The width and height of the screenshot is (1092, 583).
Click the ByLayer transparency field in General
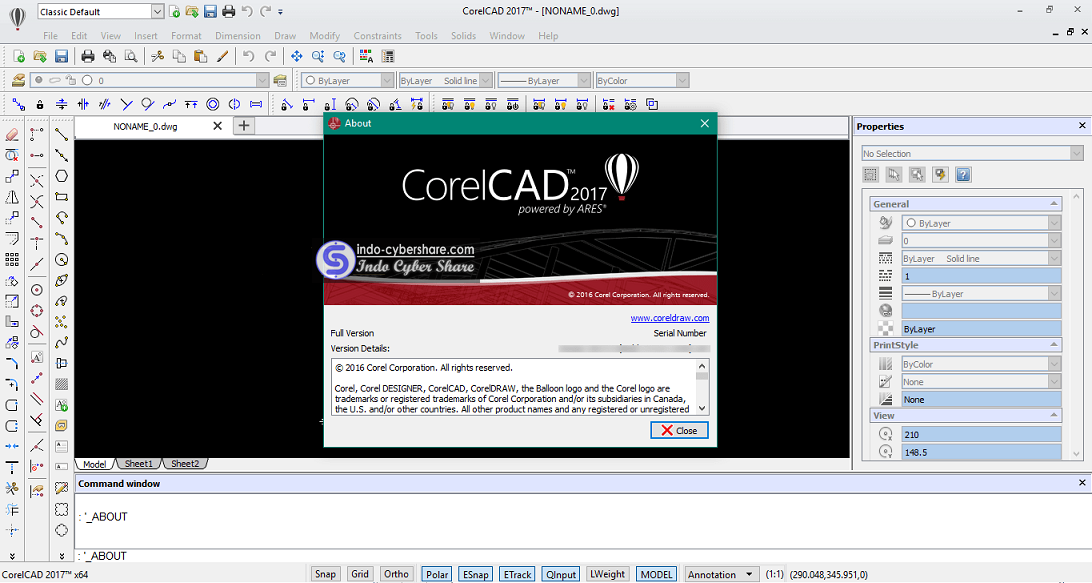pos(981,329)
